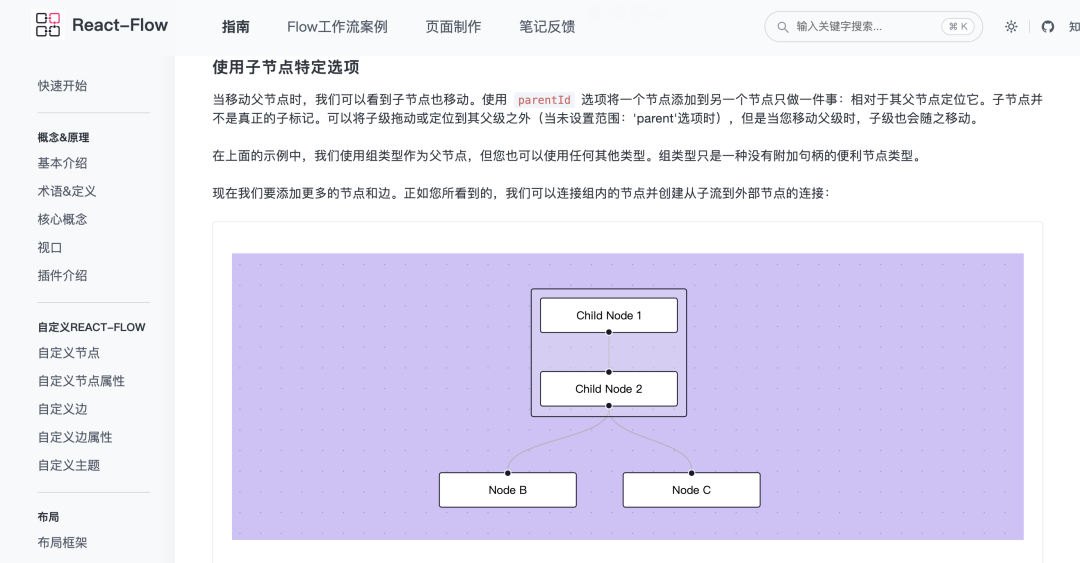Click the ⌘K shortcut badge
This screenshot has width=1080, height=563.
tap(958, 27)
